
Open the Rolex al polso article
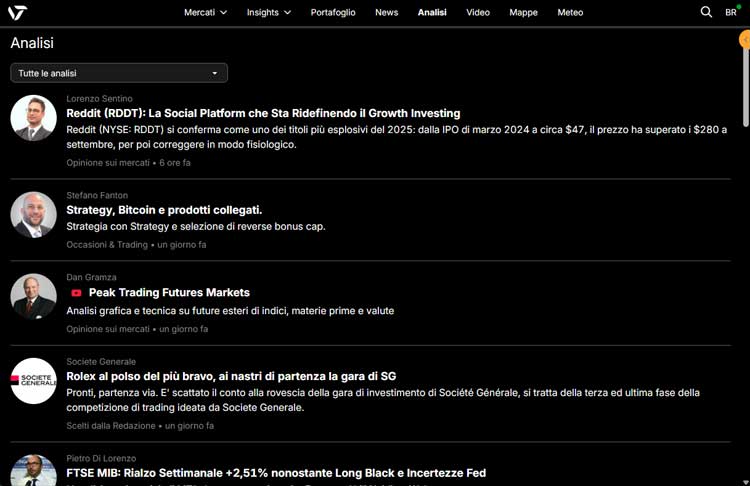tap(231, 376)
